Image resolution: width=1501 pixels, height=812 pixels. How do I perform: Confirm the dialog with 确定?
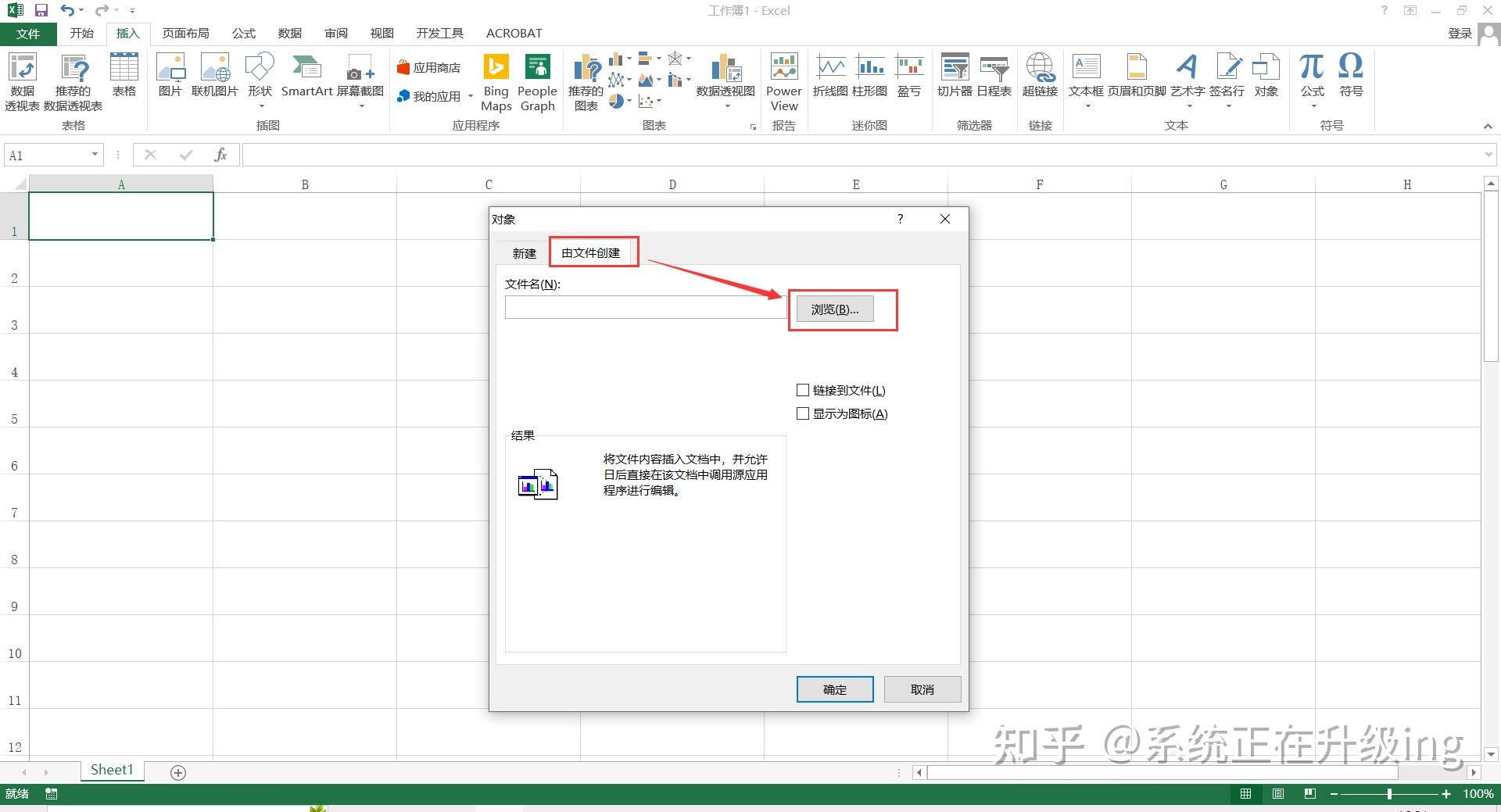click(x=834, y=689)
